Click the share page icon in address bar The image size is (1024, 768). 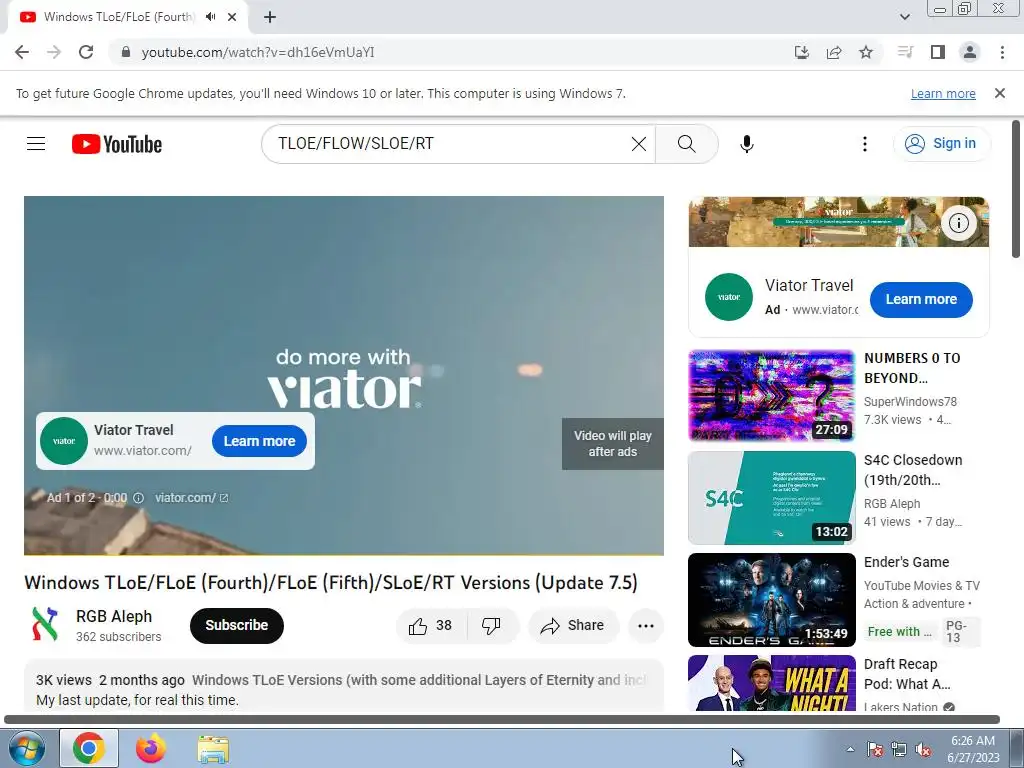coord(834,52)
